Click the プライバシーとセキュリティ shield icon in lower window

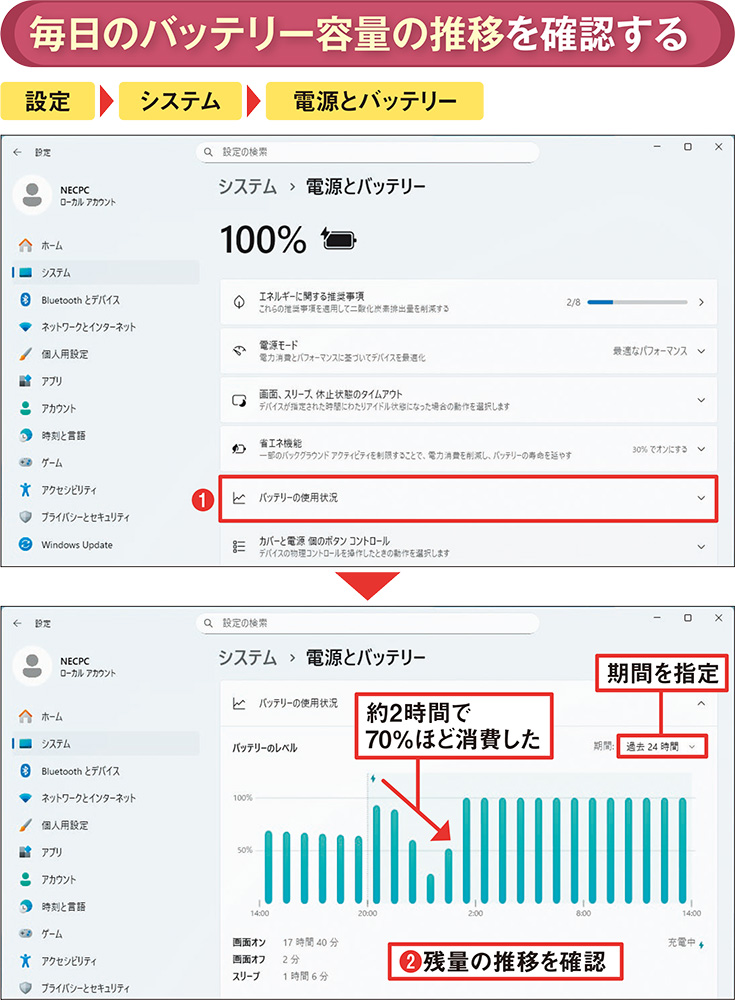click(26, 988)
